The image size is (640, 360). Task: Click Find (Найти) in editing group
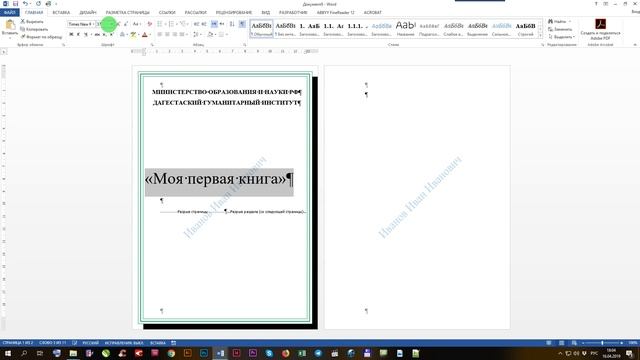pyautogui.click(x=559, y=21)
